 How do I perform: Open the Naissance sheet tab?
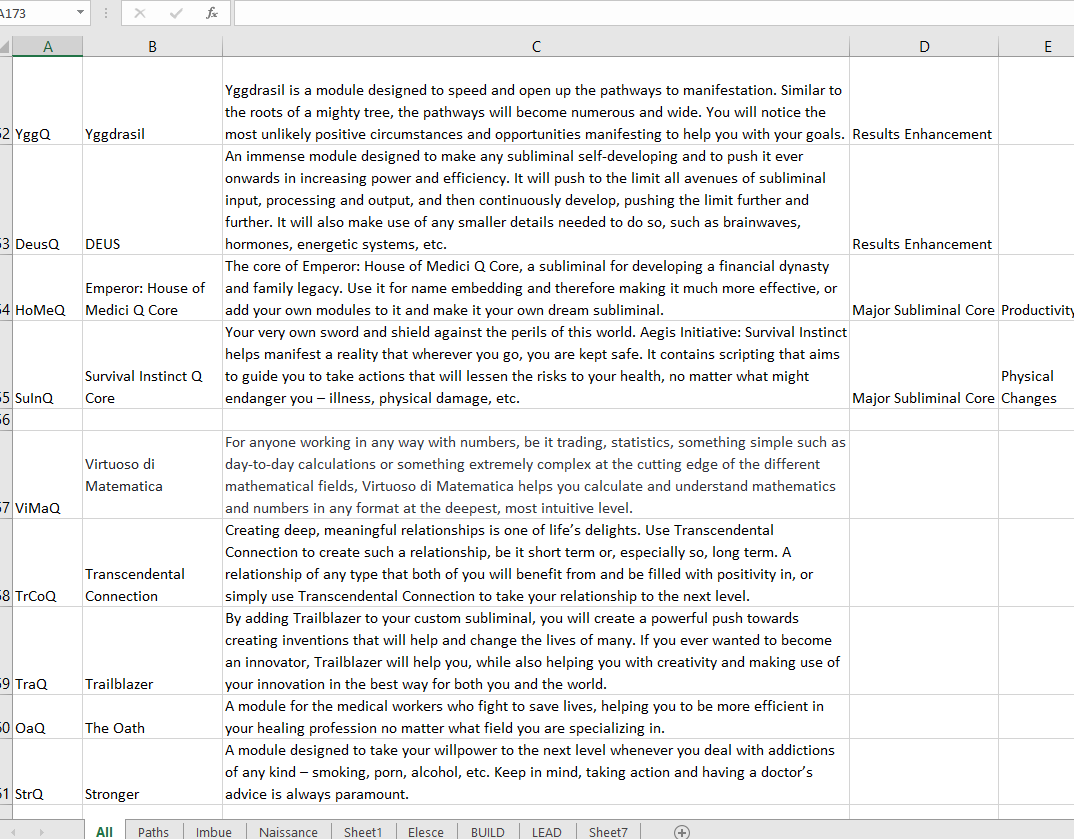(288, 831)
